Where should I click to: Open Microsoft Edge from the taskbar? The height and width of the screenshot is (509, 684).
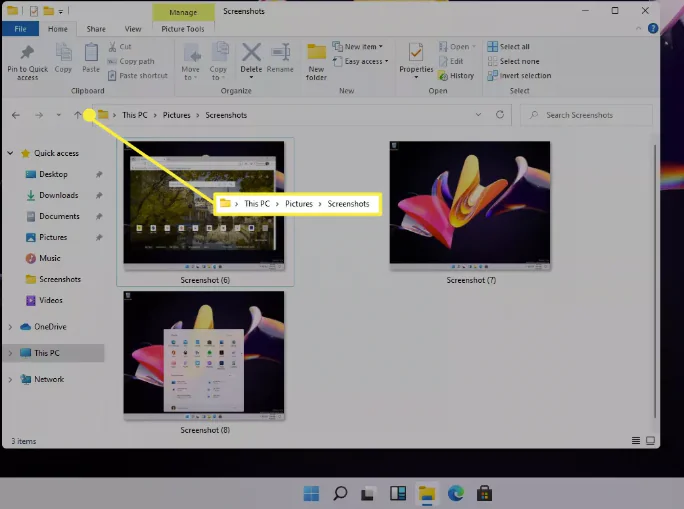point(456,493)
